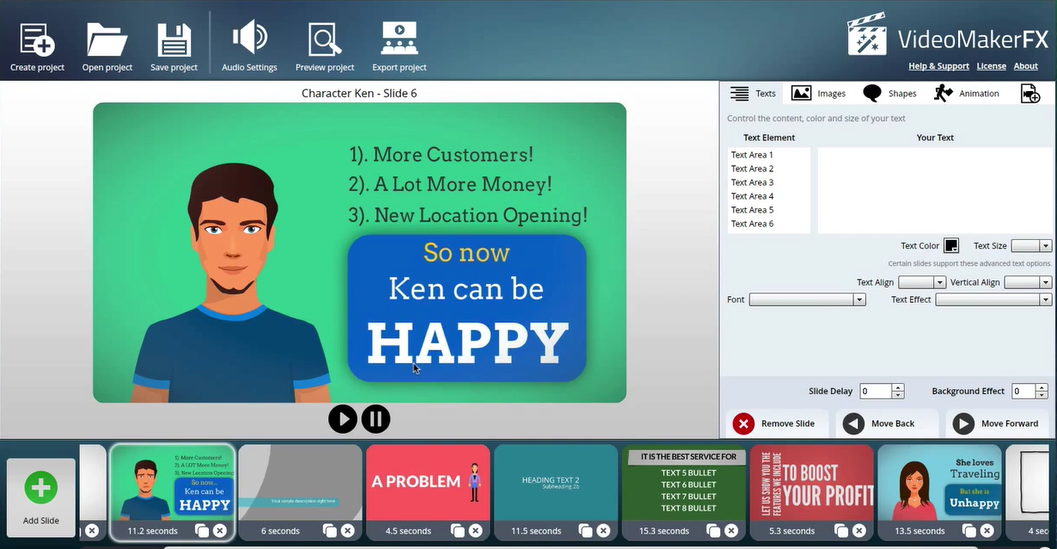1057x549 pixels.
Task: Open the Text Color swatch
Action: [x=951, y=246]
